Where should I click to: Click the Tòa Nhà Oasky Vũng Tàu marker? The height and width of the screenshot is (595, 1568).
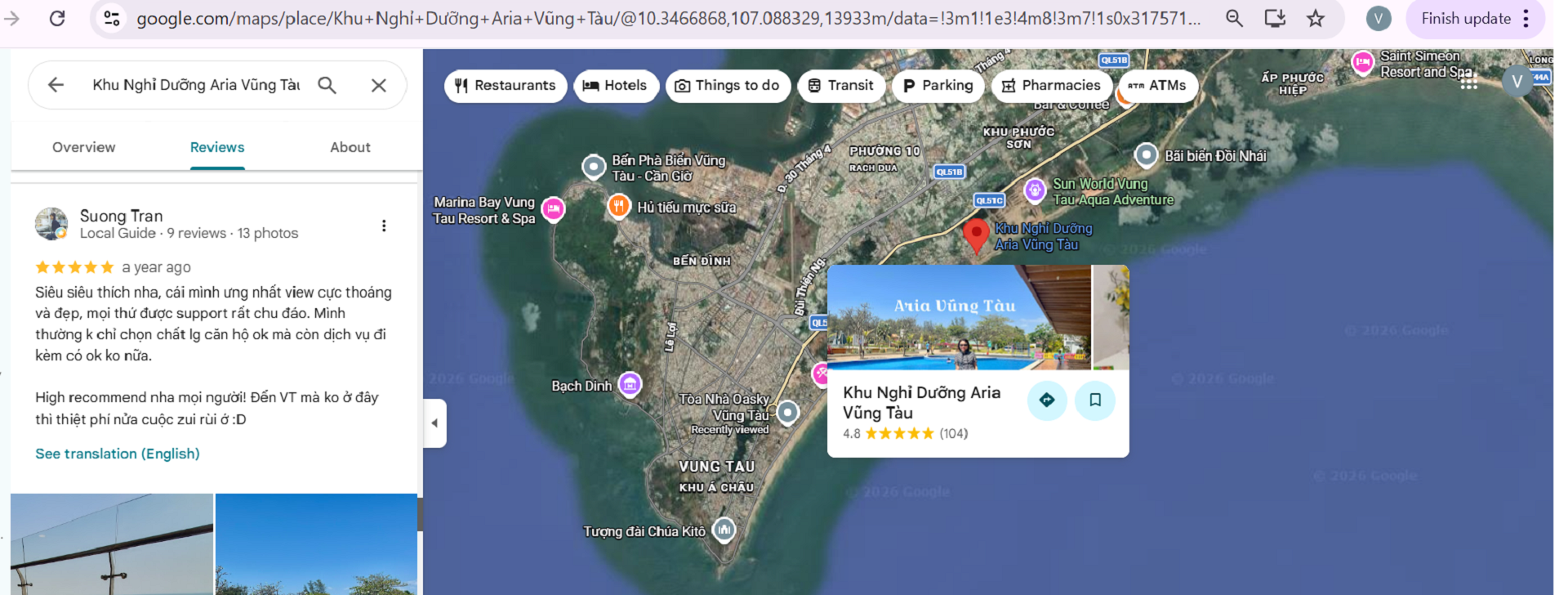[x=787, y=413]
